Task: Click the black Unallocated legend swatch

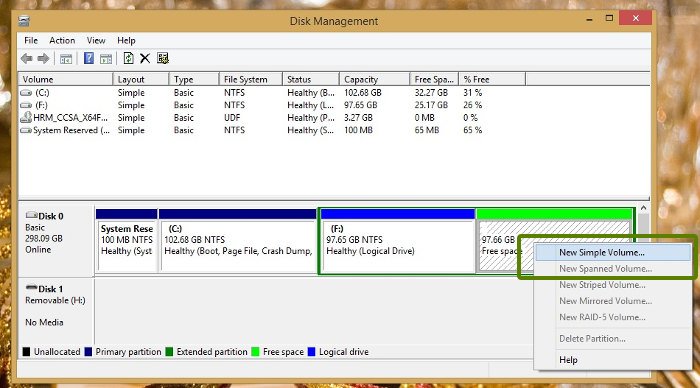Action: coord(26,352)
